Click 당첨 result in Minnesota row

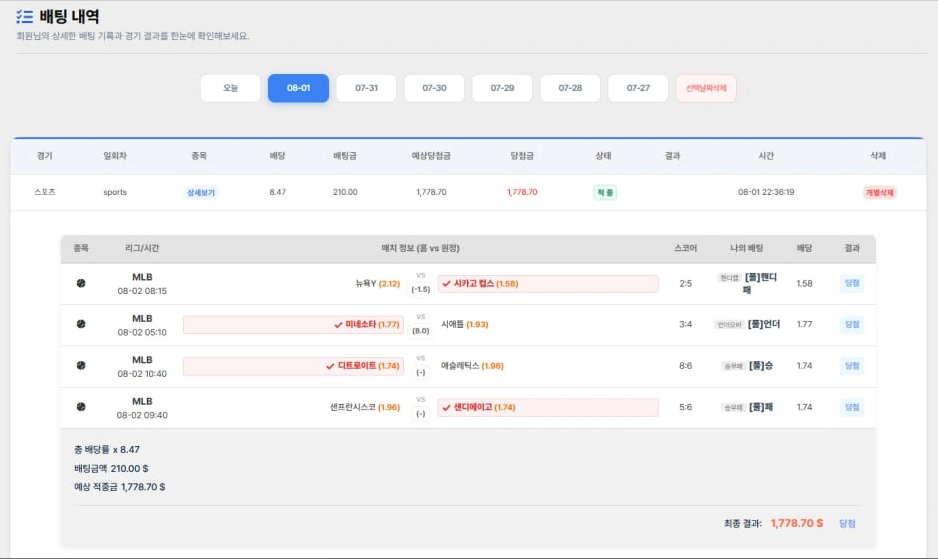pyautogui.click(x=852, y=324)
